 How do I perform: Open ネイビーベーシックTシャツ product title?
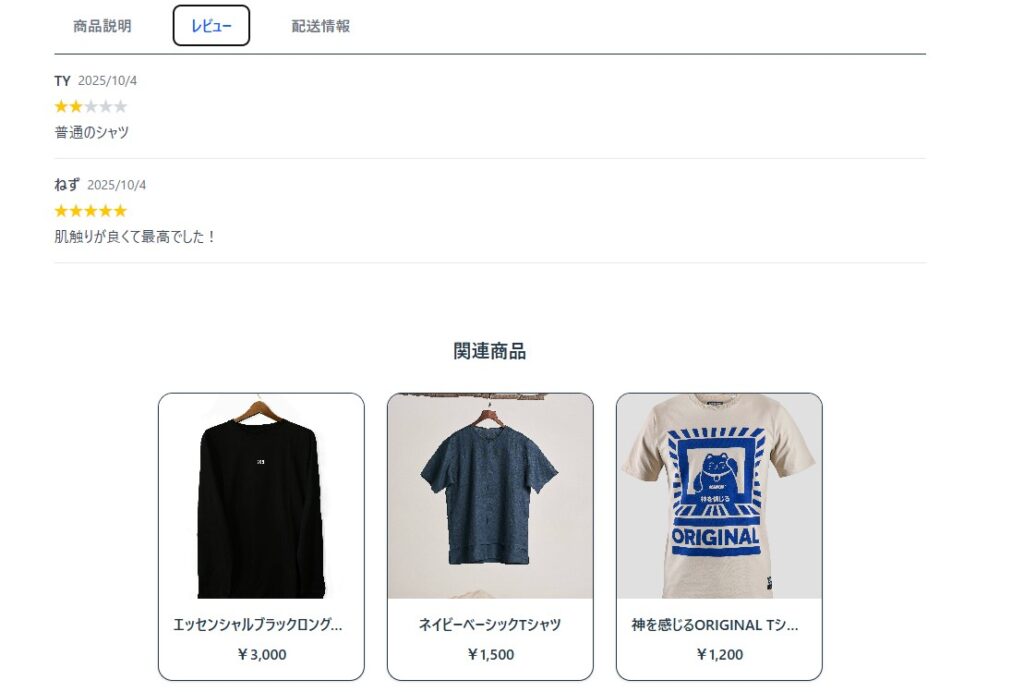coord(490,625)
